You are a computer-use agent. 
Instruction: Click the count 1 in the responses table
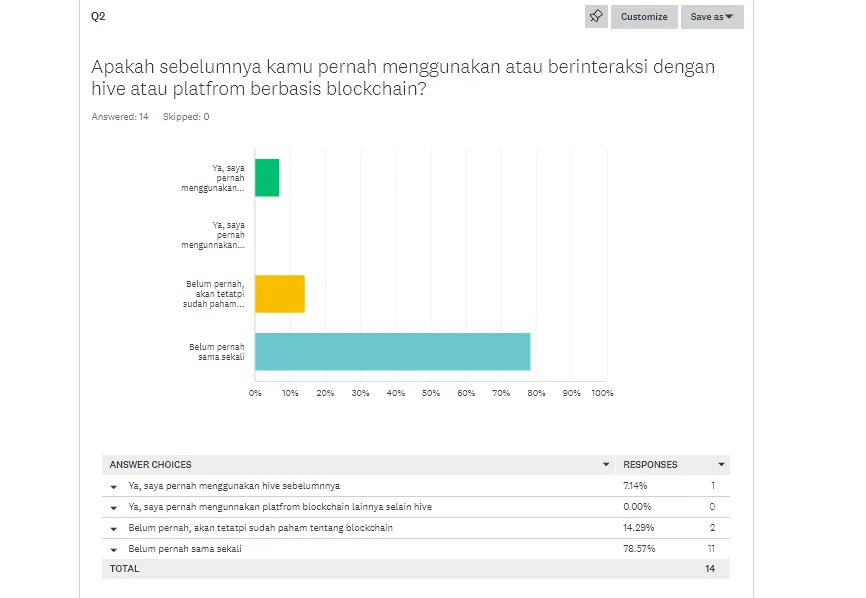click(712, 486)
